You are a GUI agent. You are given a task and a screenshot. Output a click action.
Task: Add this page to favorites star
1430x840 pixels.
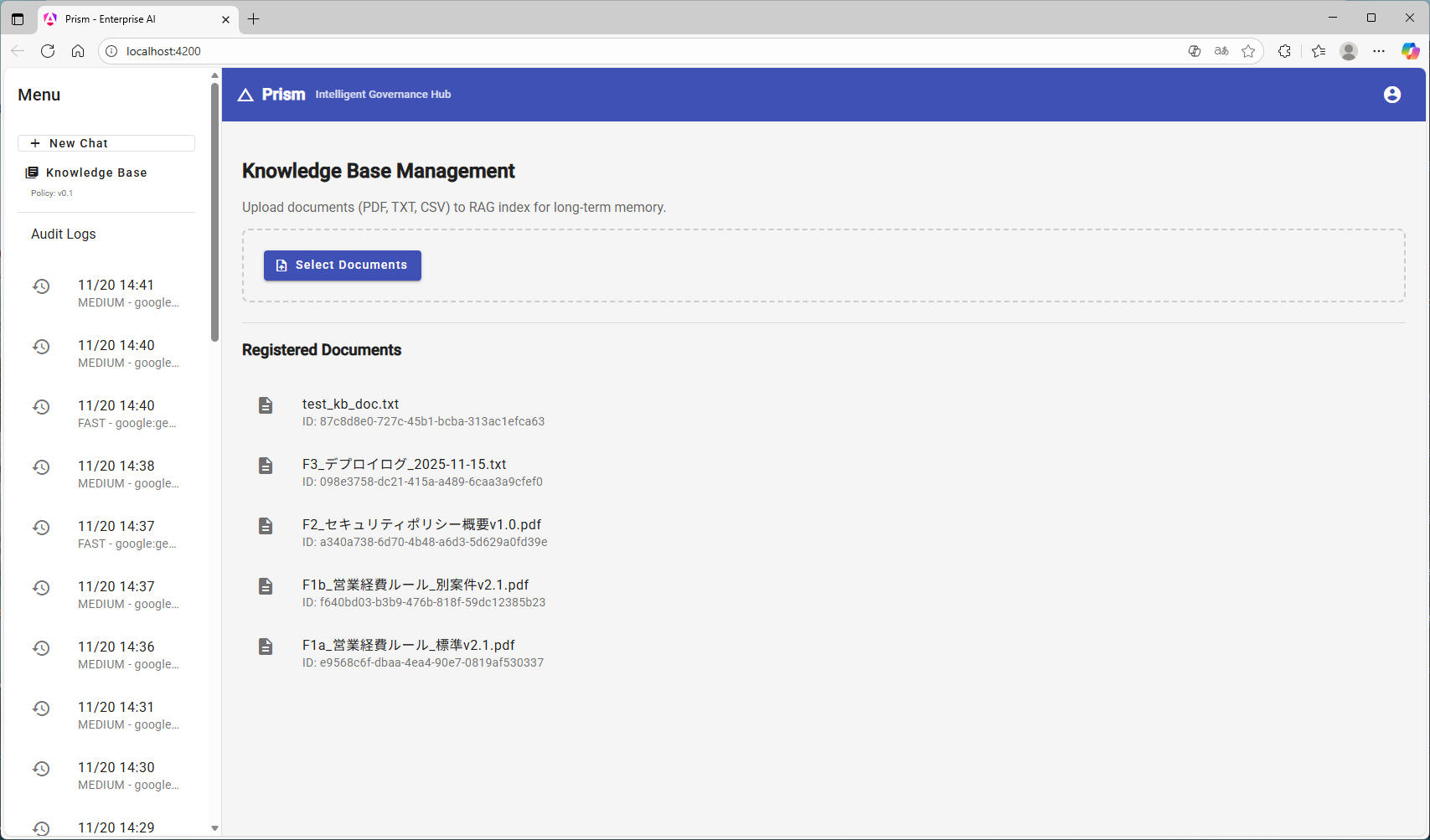point(1248,51)
